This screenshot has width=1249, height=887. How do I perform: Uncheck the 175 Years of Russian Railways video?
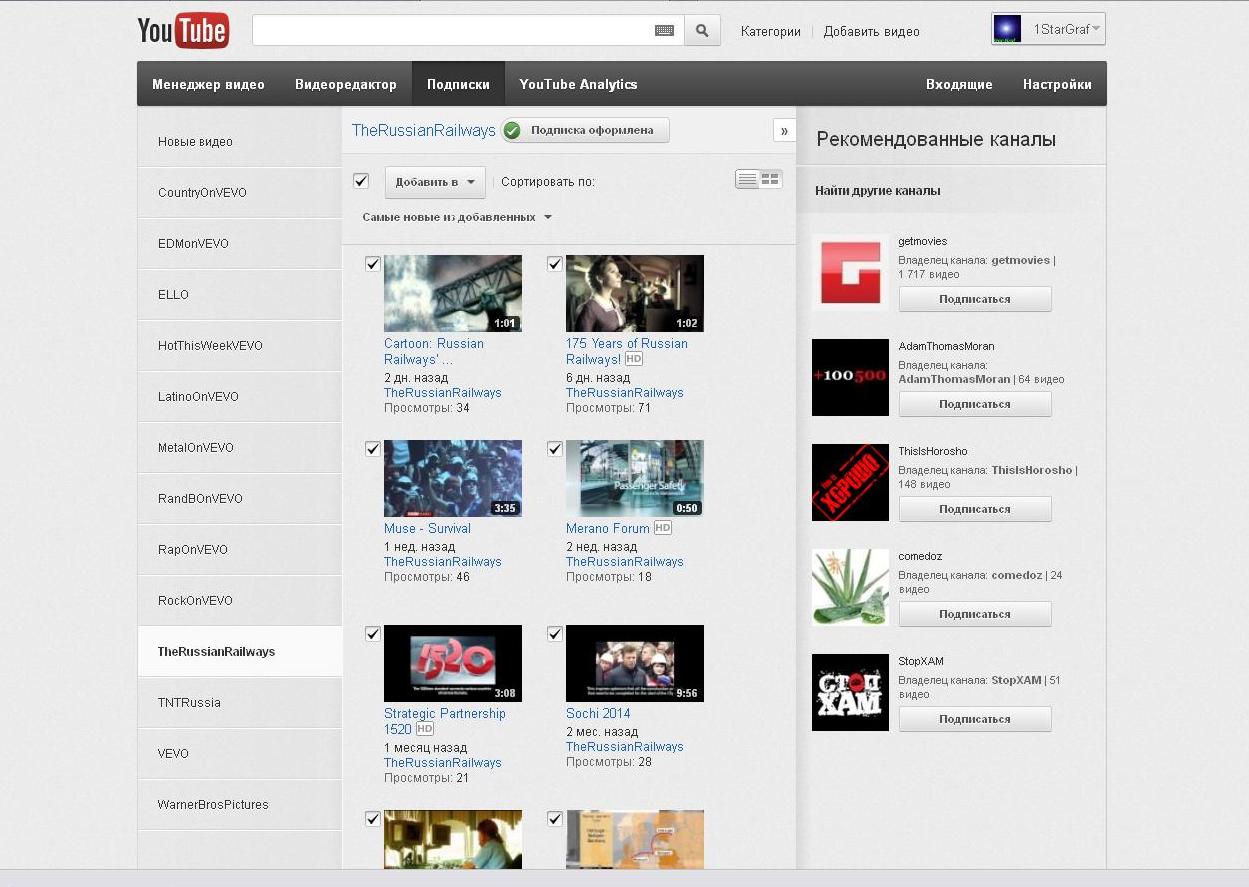point(555,264)
